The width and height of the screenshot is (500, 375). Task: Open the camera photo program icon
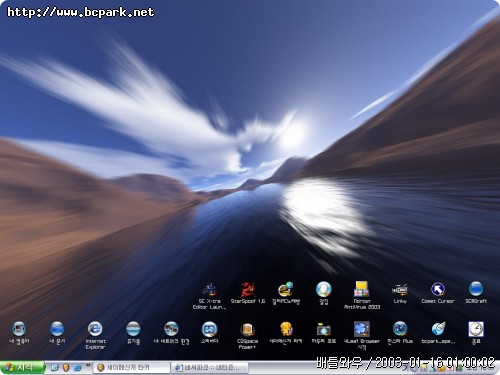[324, 333]
